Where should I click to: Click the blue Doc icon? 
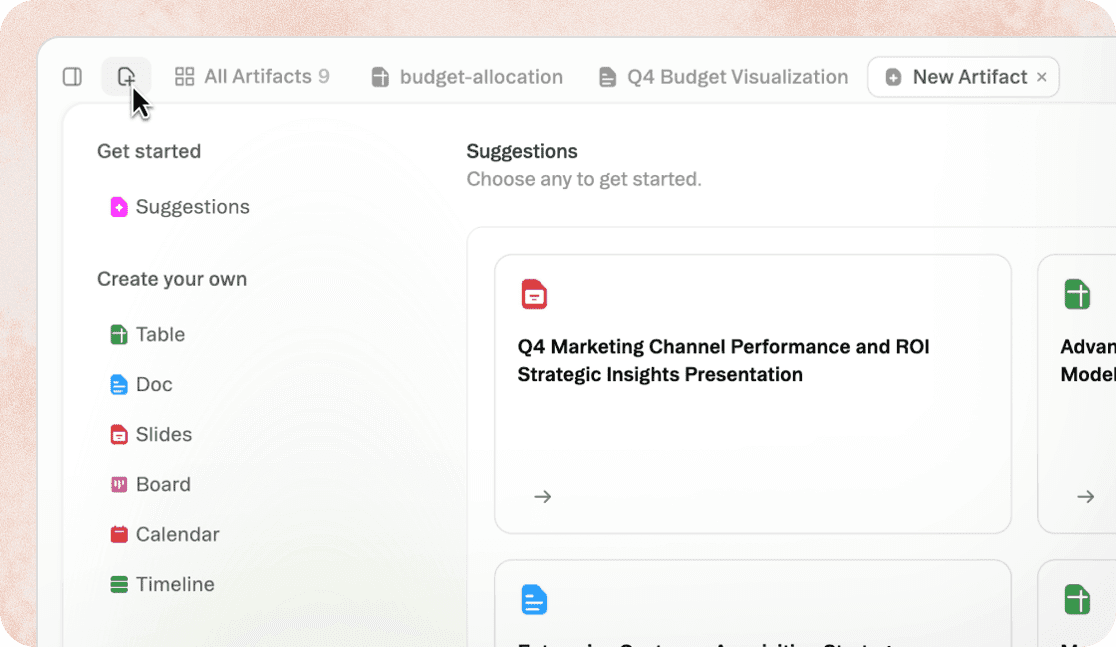119,385
